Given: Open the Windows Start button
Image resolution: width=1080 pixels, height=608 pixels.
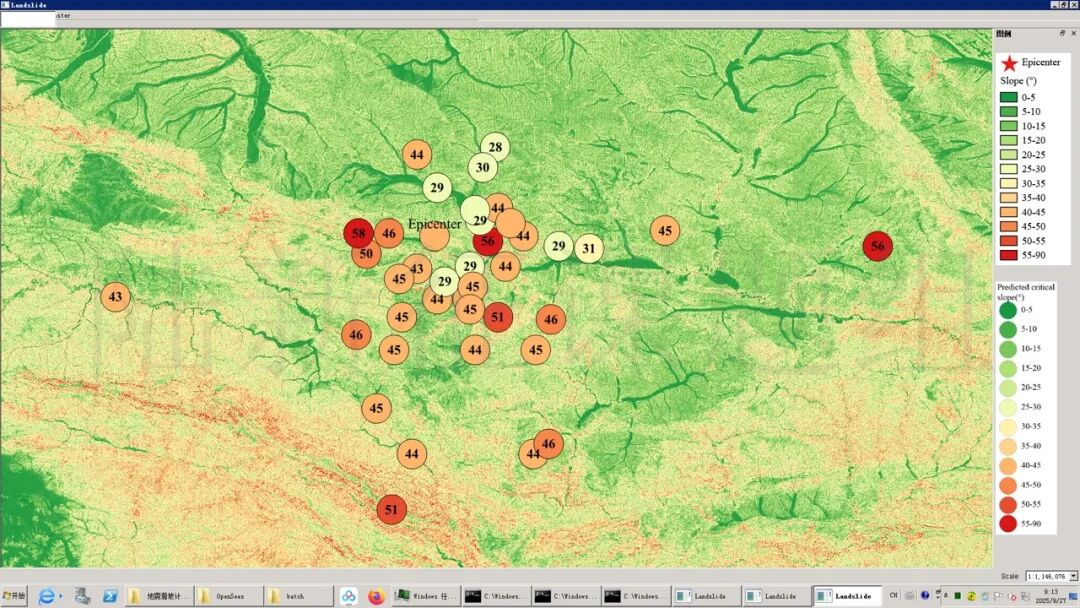Looking at the screenshot, I should coord(15,596).
